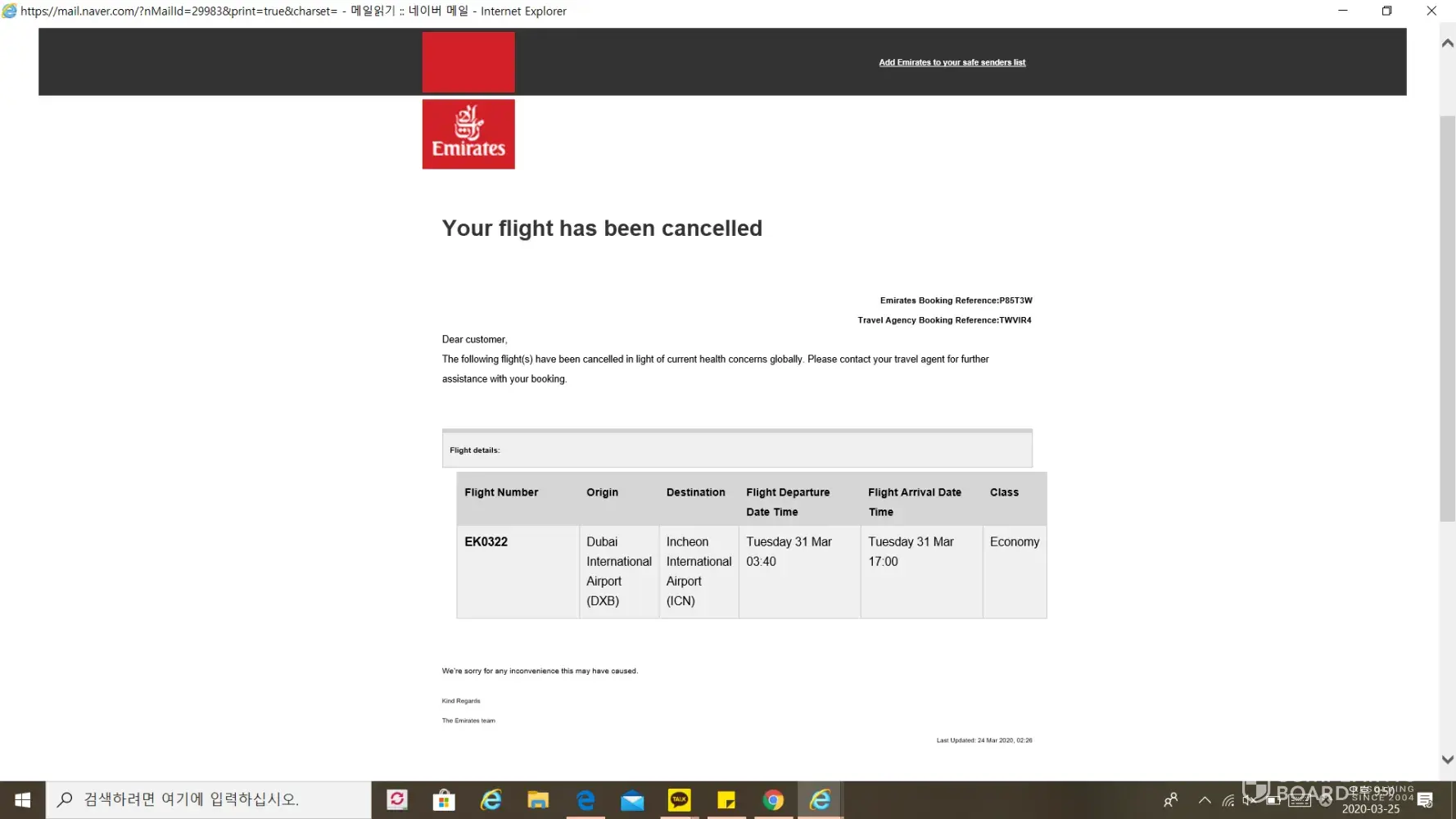Select the active Internet Explorer taskbar window
The image size is (1456, 819).
(x=821, y=799)
